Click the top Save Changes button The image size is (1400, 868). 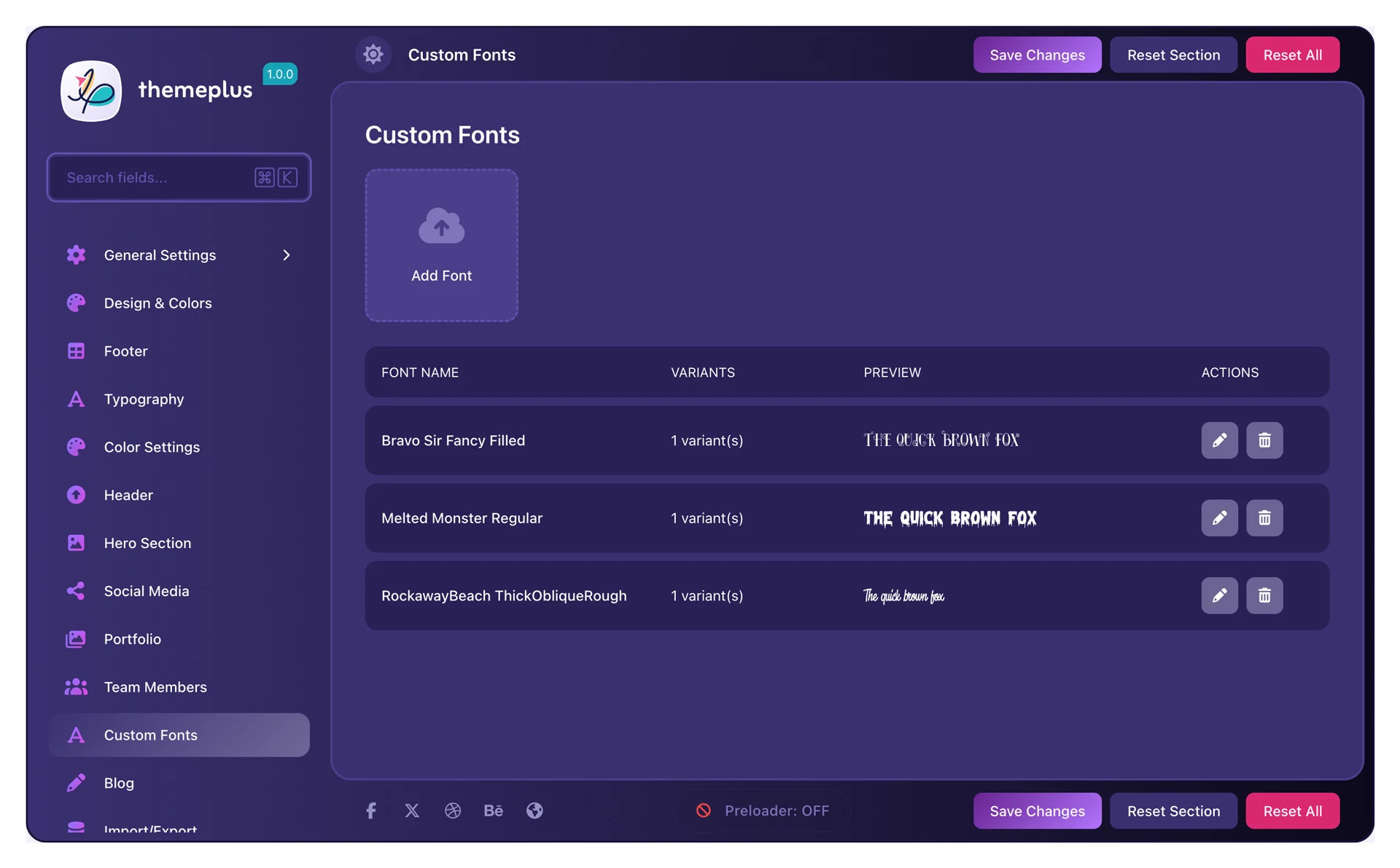[1036, 55]
